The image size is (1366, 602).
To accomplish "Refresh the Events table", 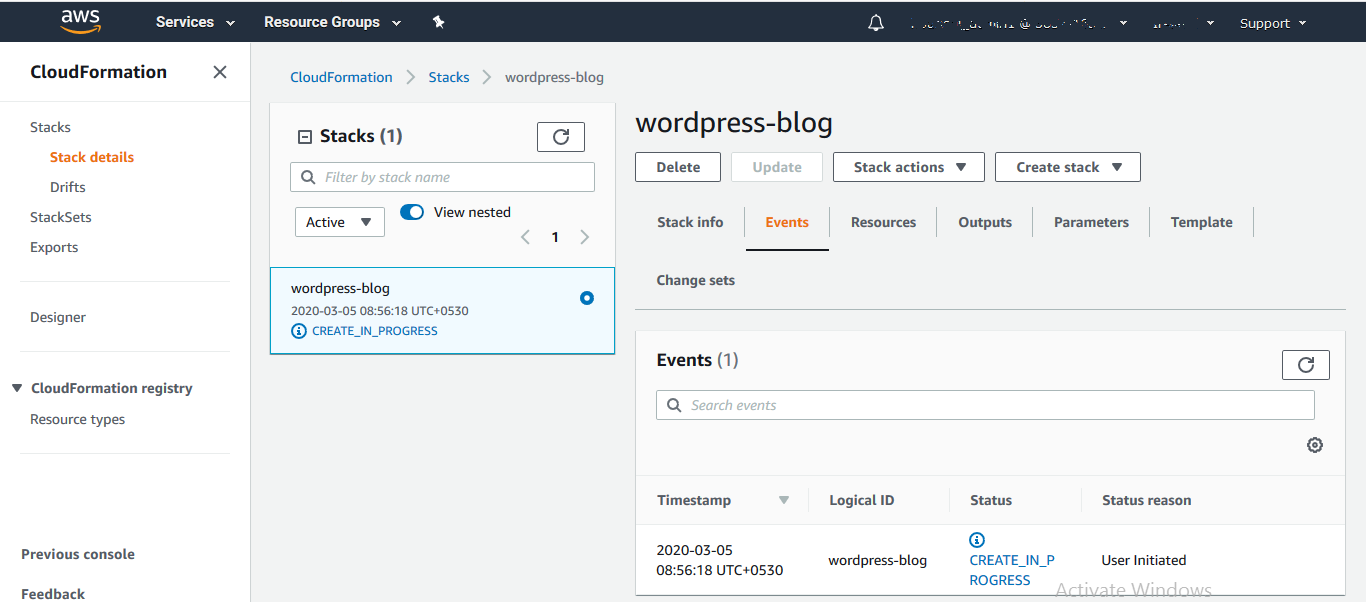I will click(1305, 365).
